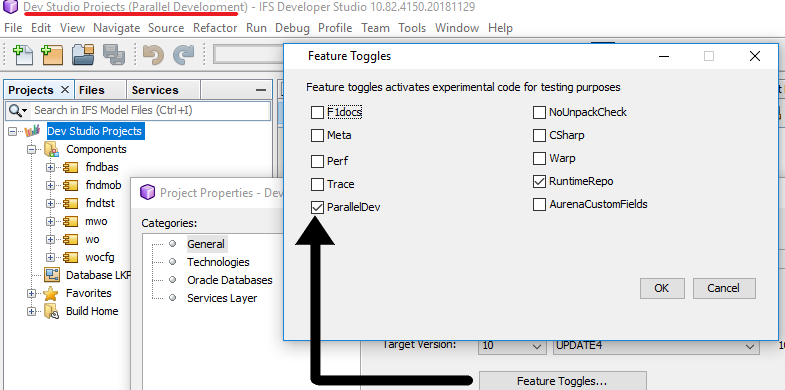Viewport: 785px width, 390px height.
Task: Select the General category
Action: pyautogui.click(x=206, y=244)
